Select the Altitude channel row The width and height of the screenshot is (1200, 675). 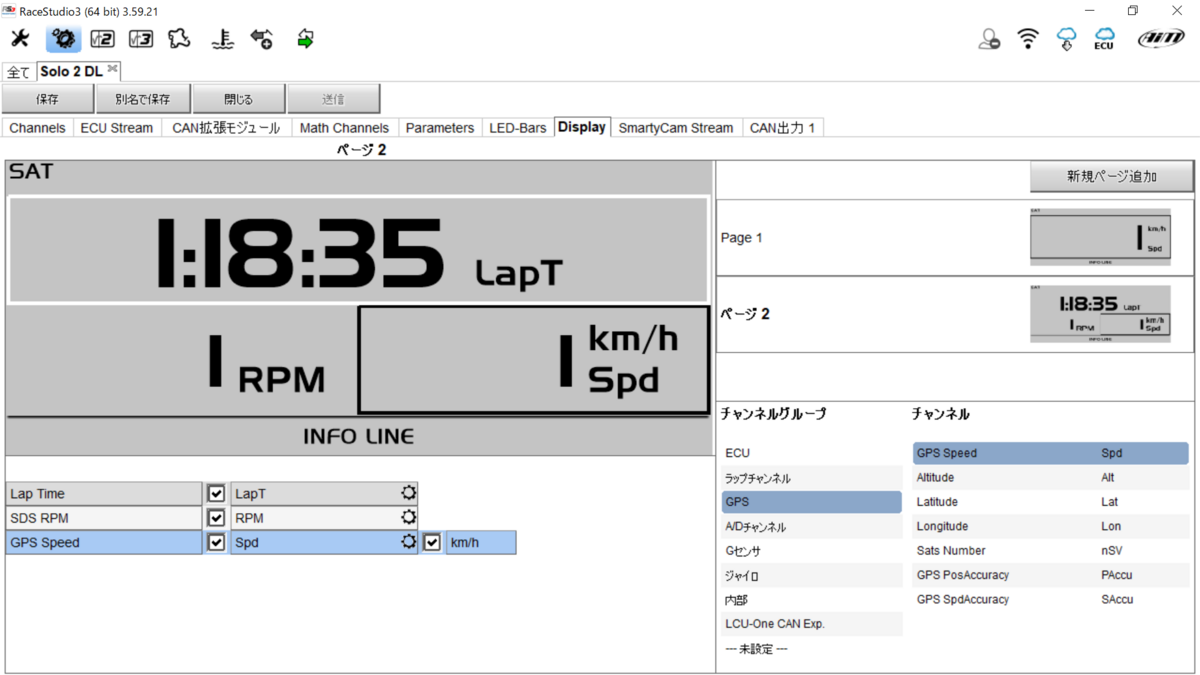1050,478
